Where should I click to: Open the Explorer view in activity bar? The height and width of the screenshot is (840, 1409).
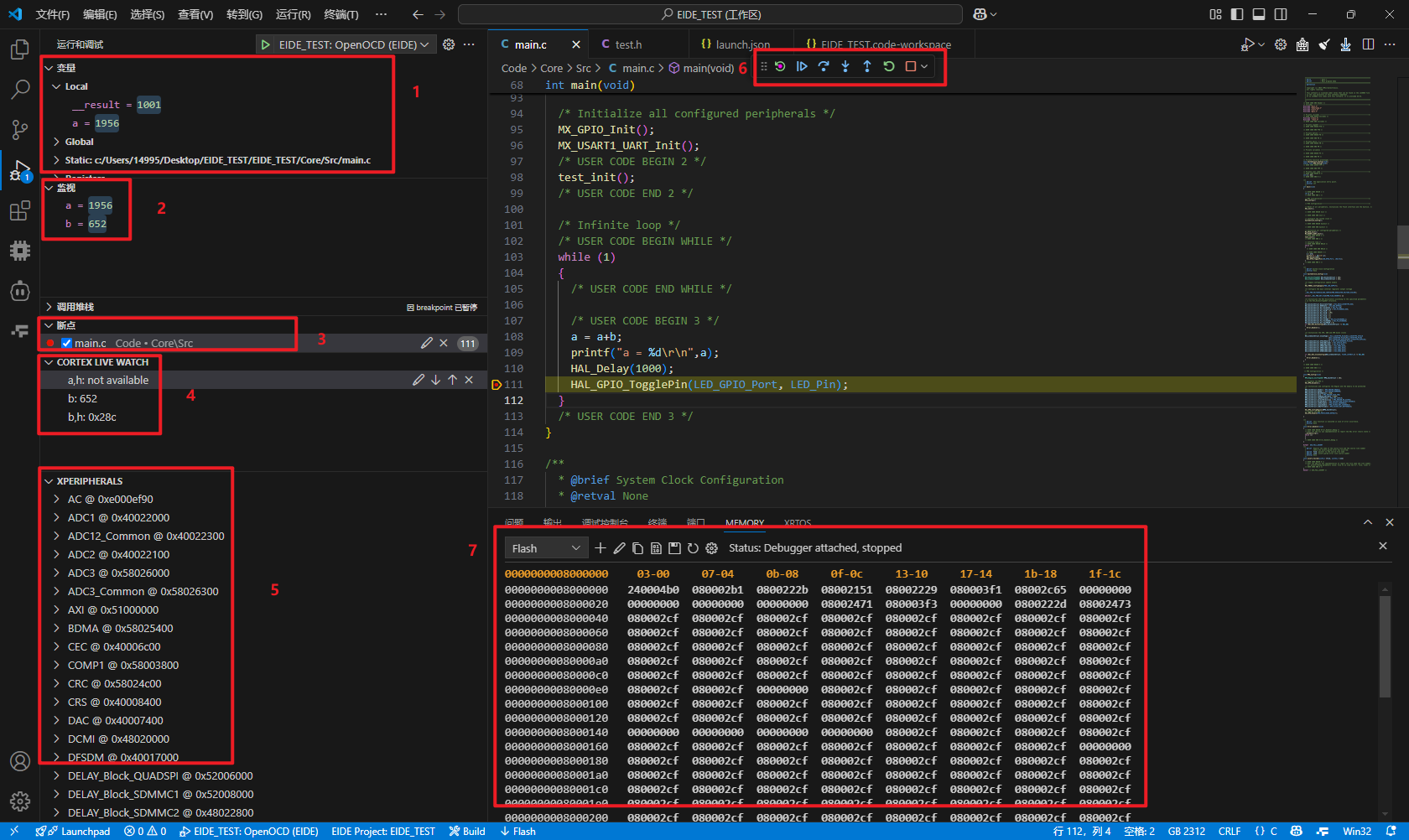click(x=20, y=49)
